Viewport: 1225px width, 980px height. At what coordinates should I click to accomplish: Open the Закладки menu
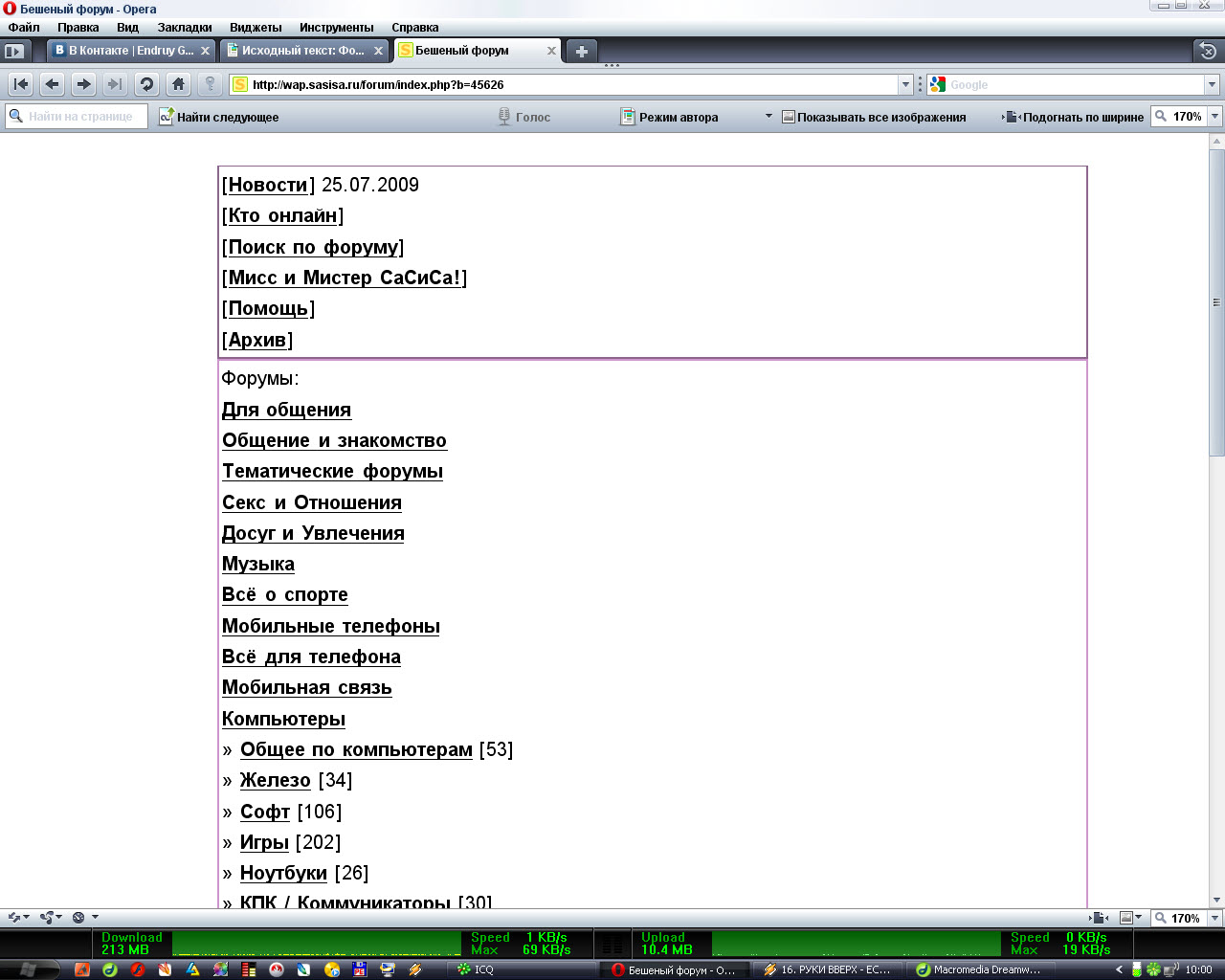pyautogui.click(x=185, y=28)
